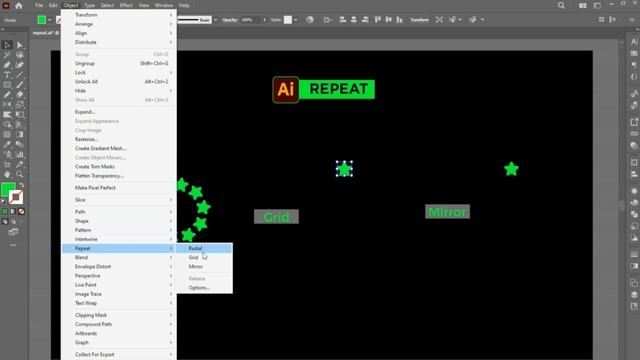Toggle the Gradient fill mode button

pyautogui.click(x=13, y=211)
